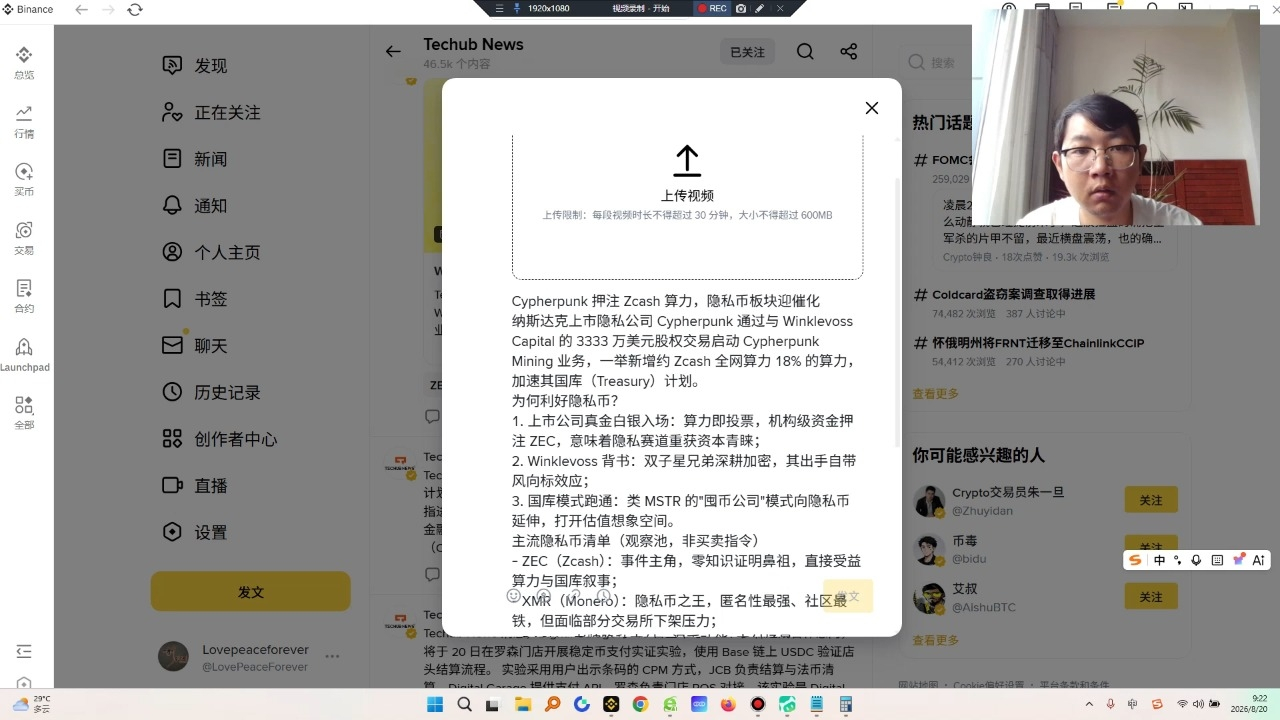Refresh the Binance page
Image resolution: width=1280 pixels, height=720 pixels.
135,9
